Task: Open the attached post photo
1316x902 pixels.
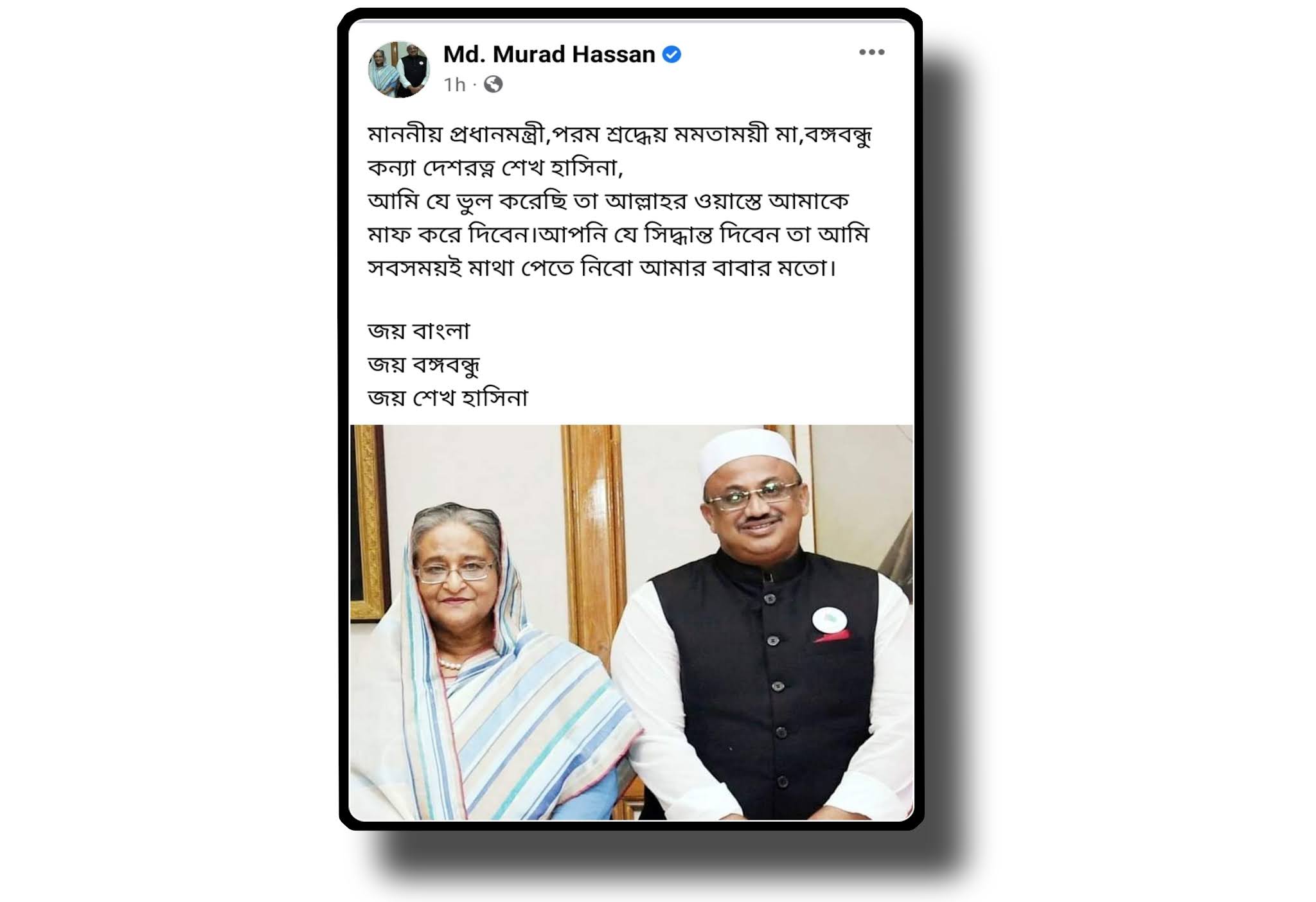Action: tap(631, 623)
